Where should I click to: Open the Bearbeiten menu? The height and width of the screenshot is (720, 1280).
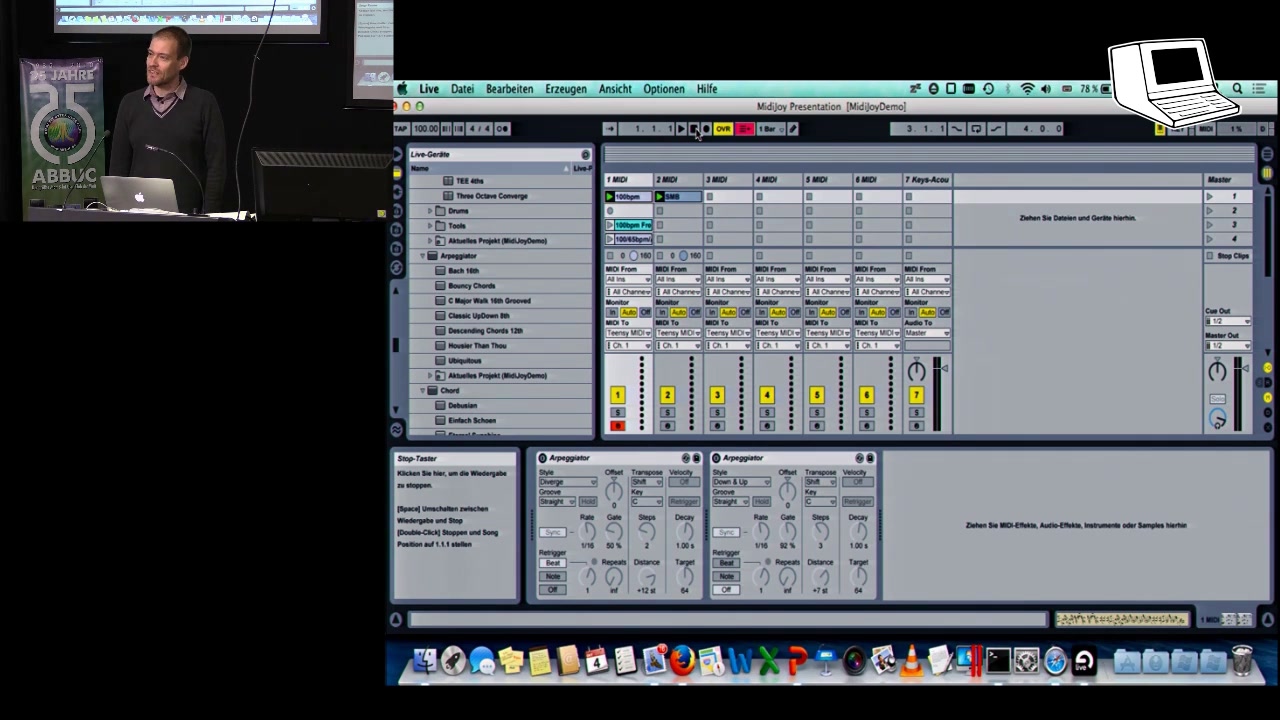[x=509, y=89]
